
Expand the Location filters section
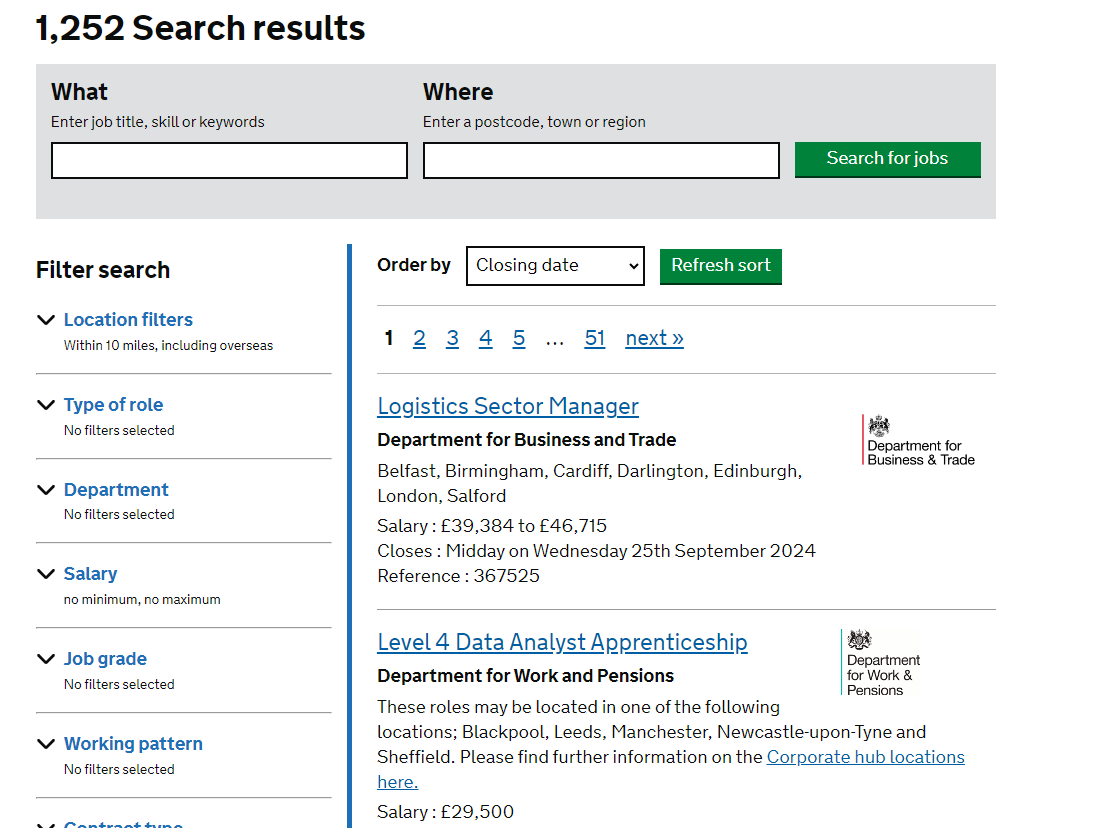[128, 320]
